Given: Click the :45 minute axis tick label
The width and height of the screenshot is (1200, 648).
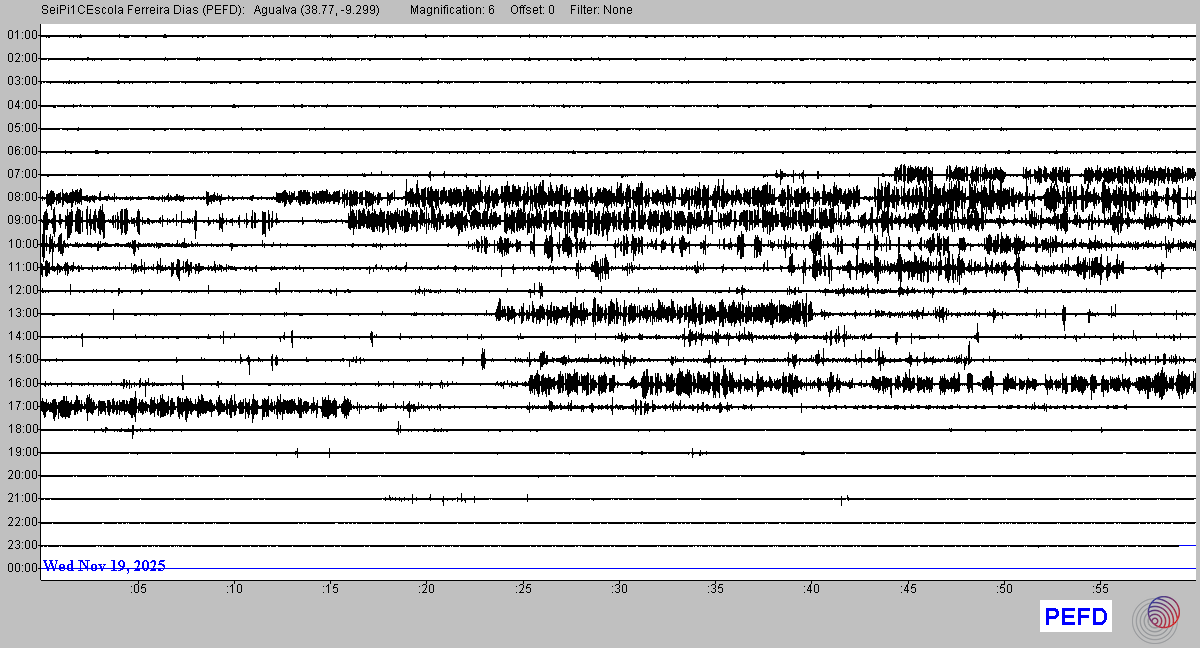Looking at the screenshot, I should [909, 590].
